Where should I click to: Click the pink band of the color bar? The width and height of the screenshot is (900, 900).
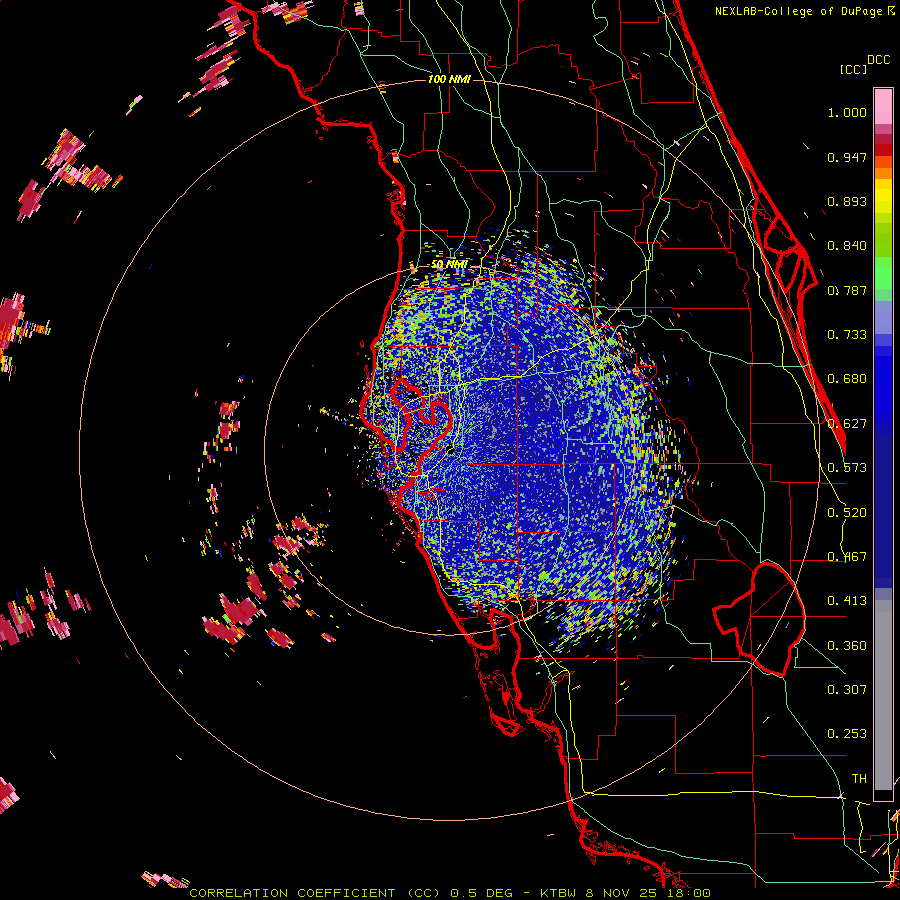883,107
